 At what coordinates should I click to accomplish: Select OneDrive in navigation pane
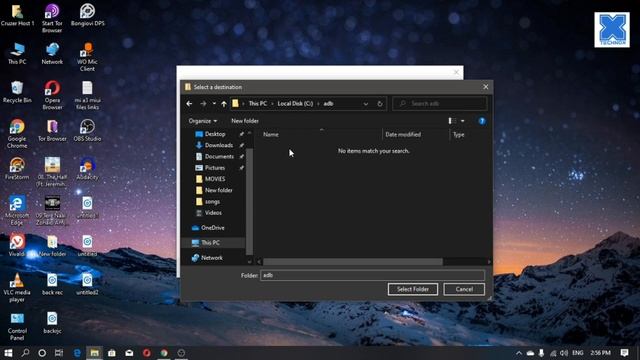click(x=213, y=228)
